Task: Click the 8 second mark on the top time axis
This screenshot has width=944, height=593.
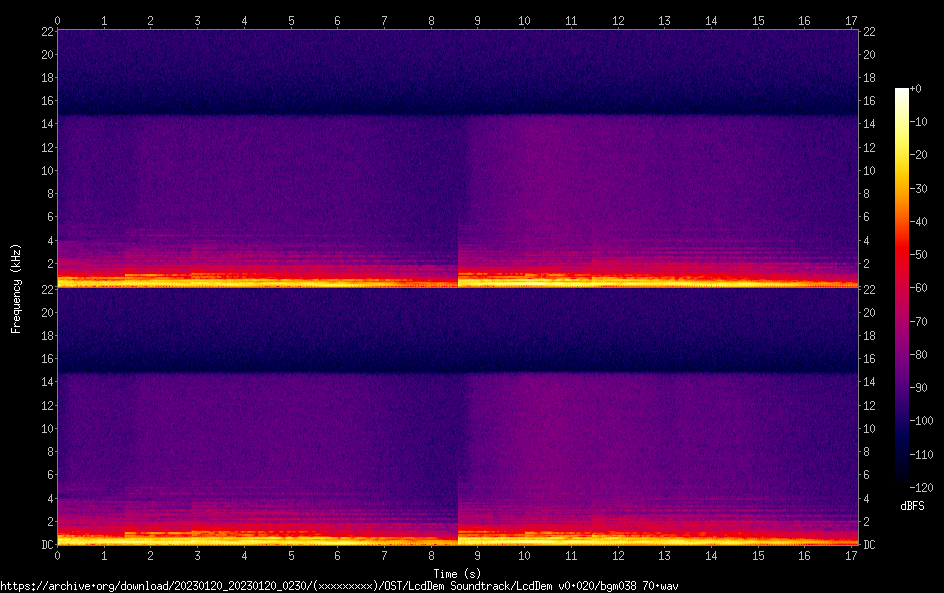Action: [x=431, y=20]
